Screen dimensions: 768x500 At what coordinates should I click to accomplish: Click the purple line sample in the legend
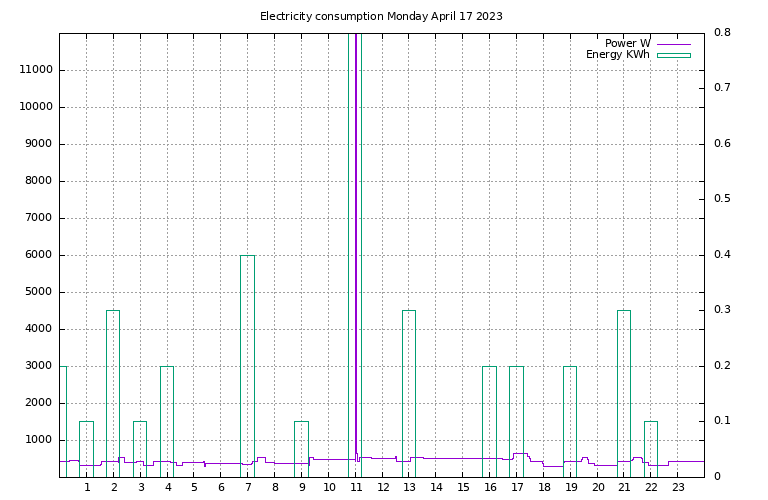coord(673,44)
